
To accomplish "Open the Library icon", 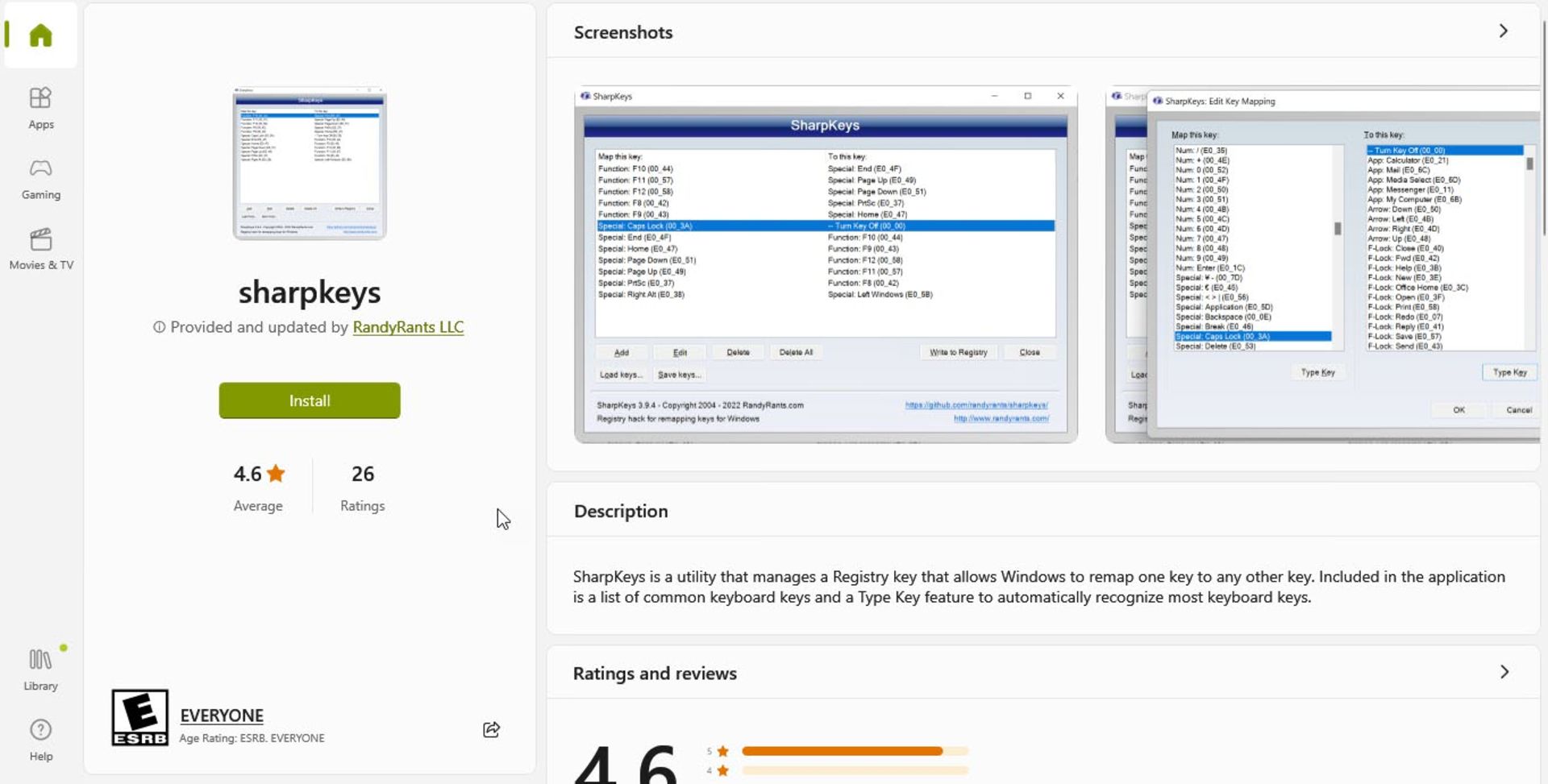I will [x=40, y=669].
